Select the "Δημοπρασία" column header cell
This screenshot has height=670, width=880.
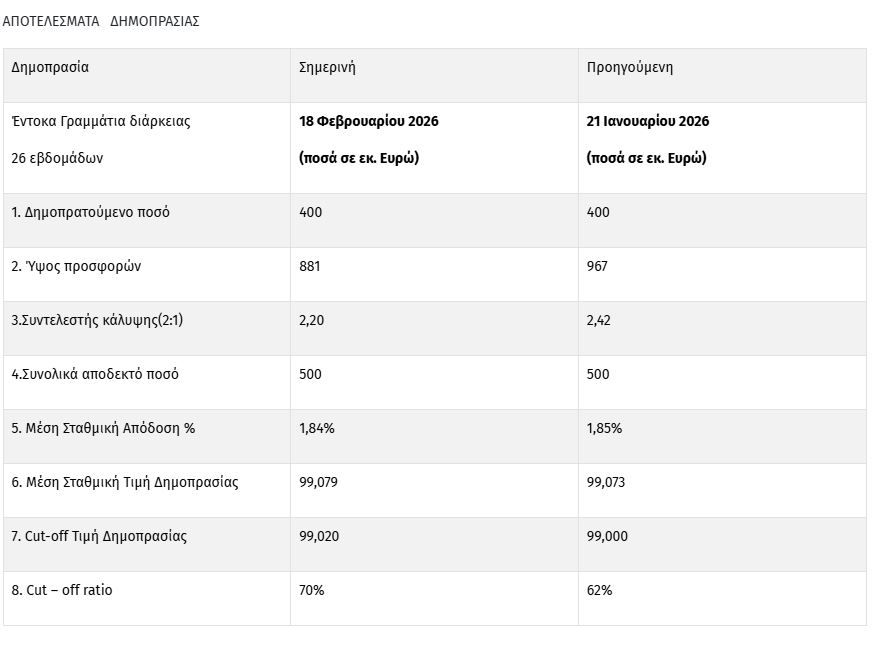coord(50,68)
